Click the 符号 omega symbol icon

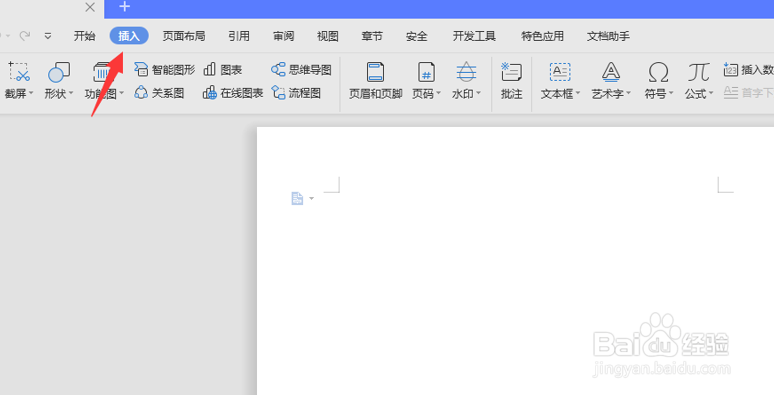(658, 72)
